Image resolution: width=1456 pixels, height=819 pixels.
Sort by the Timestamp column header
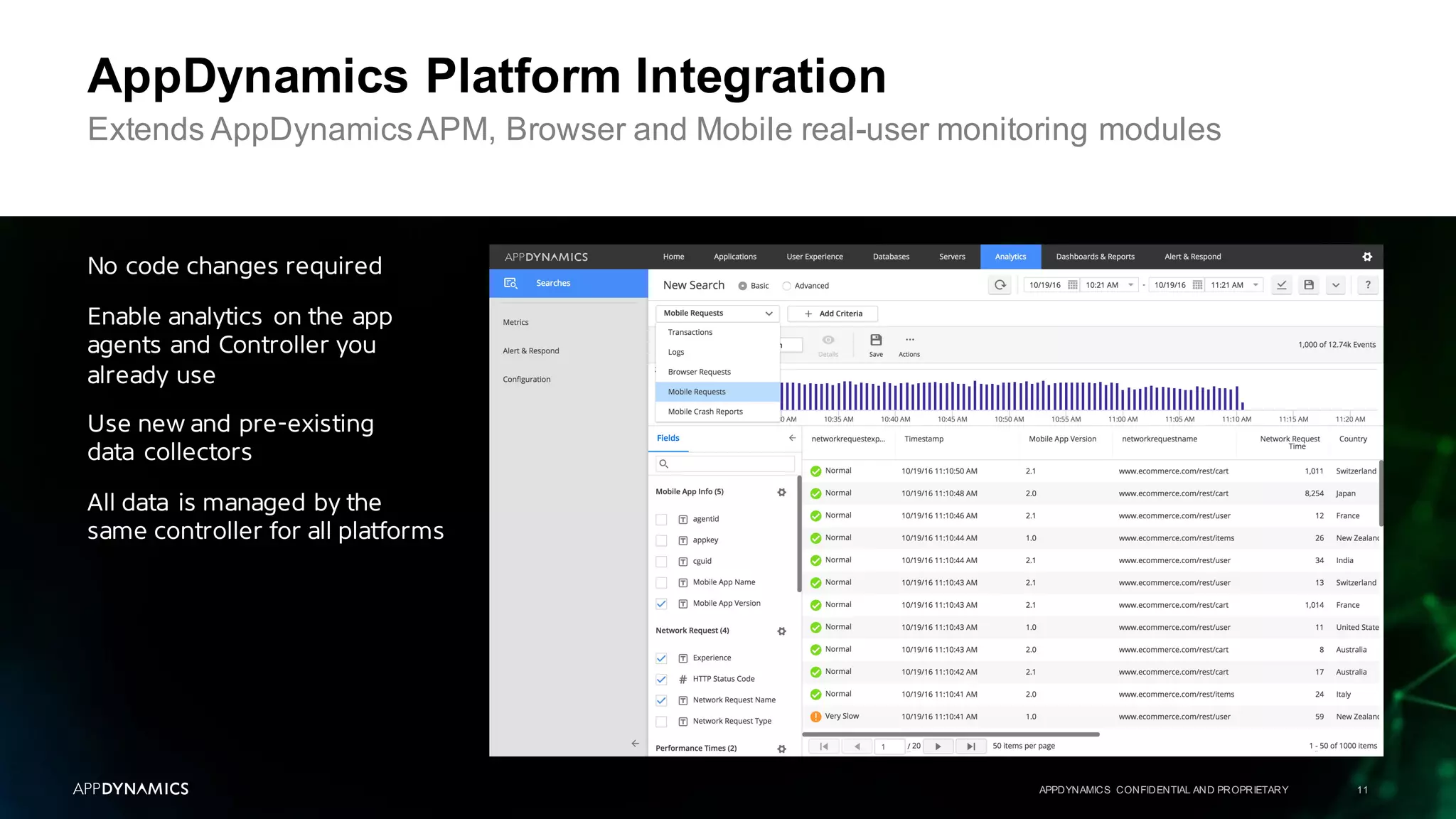[x=924, y=439]
